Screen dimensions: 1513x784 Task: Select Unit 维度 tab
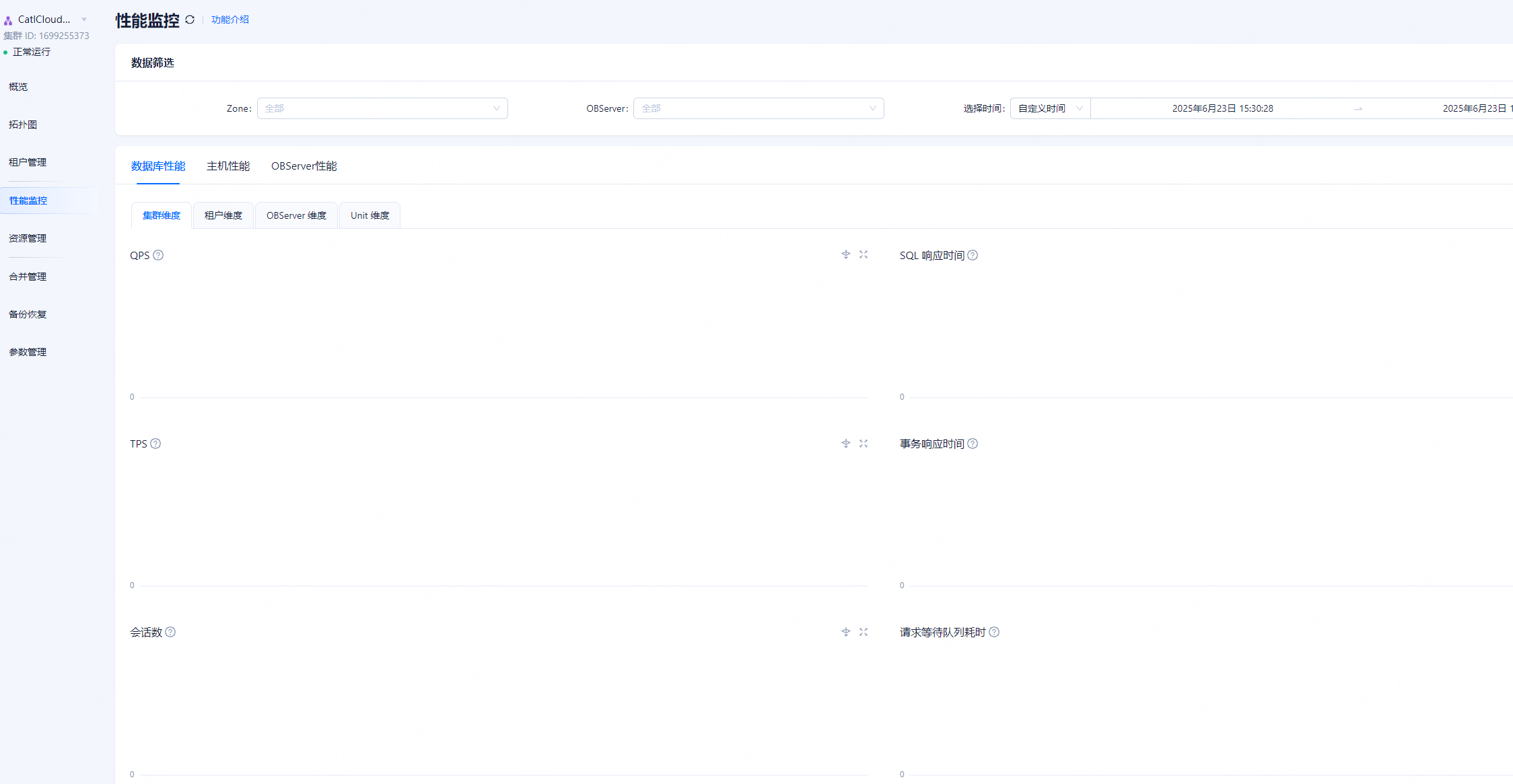point(370,215)
